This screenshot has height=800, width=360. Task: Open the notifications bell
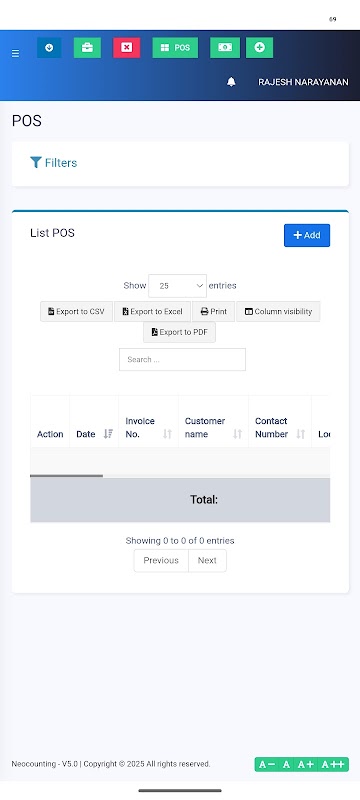coord(231,82)
